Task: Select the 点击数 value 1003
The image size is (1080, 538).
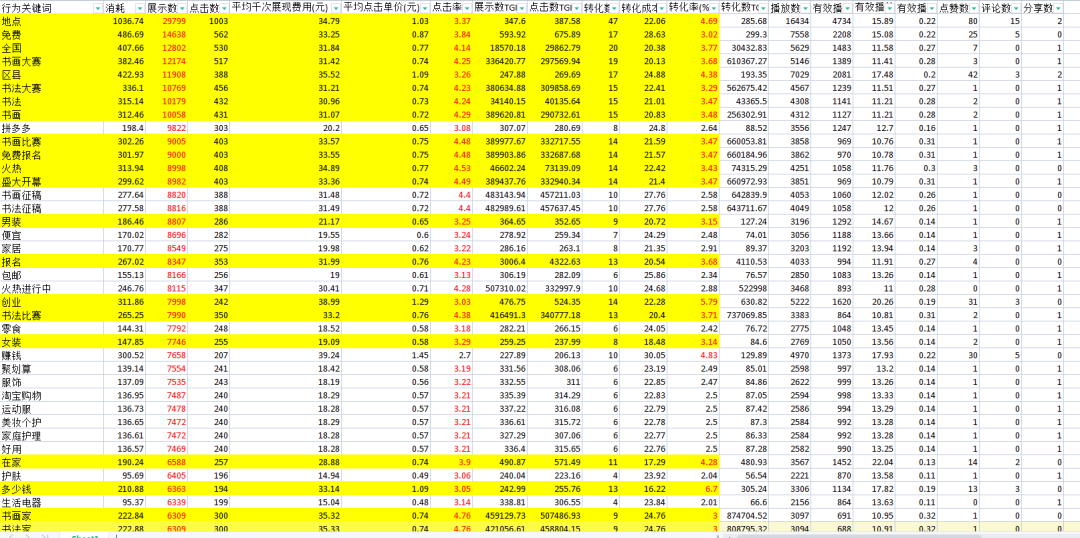Action: [x=209, y=22]
